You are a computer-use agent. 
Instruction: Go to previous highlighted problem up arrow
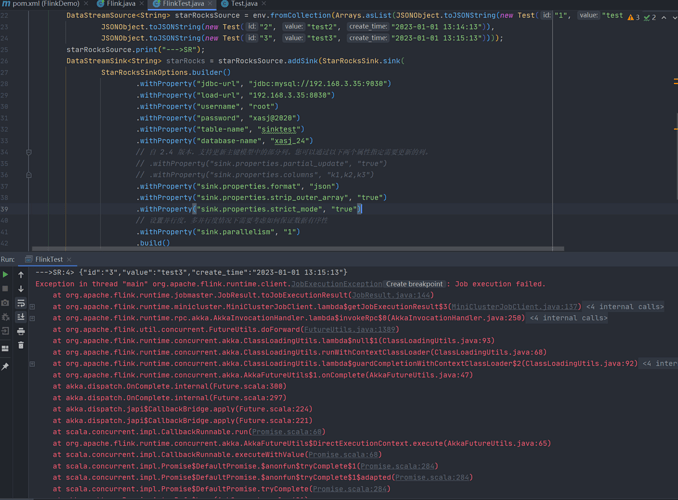tap(664, 17)
